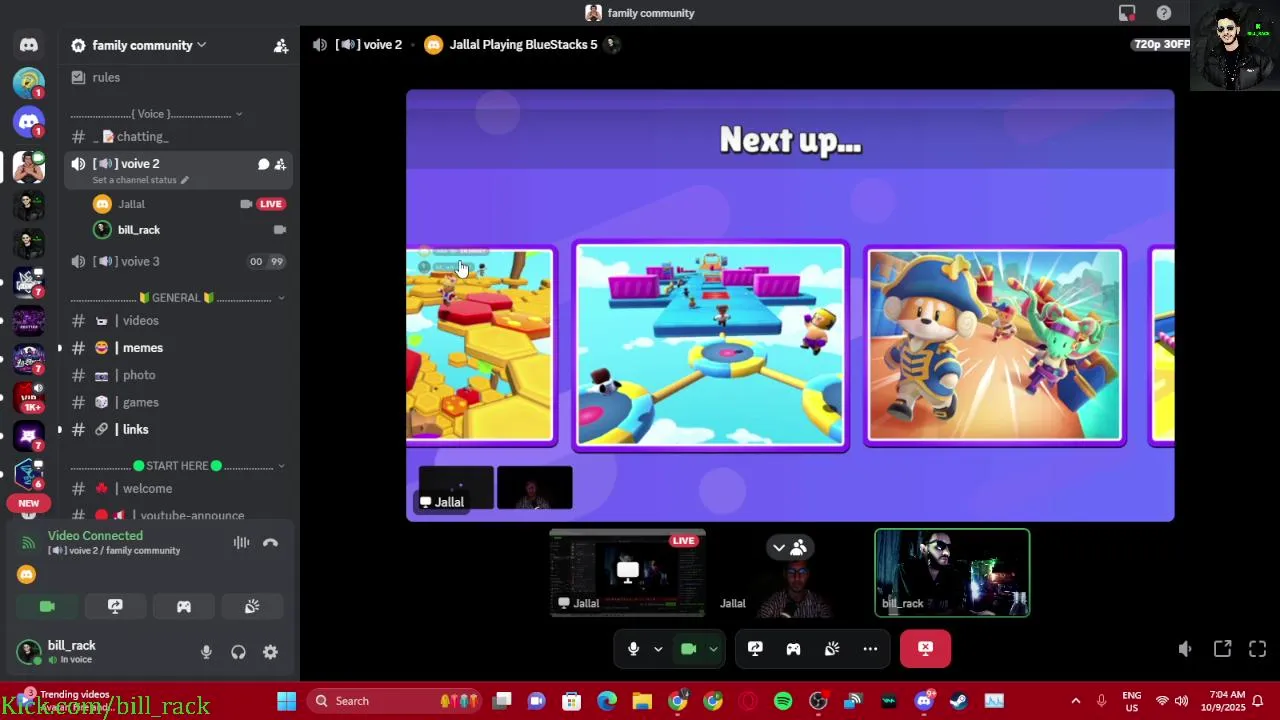Show hidden icons in system tray
Viewport: 1280px width, 720px height.
click(x=1075, y=701)
